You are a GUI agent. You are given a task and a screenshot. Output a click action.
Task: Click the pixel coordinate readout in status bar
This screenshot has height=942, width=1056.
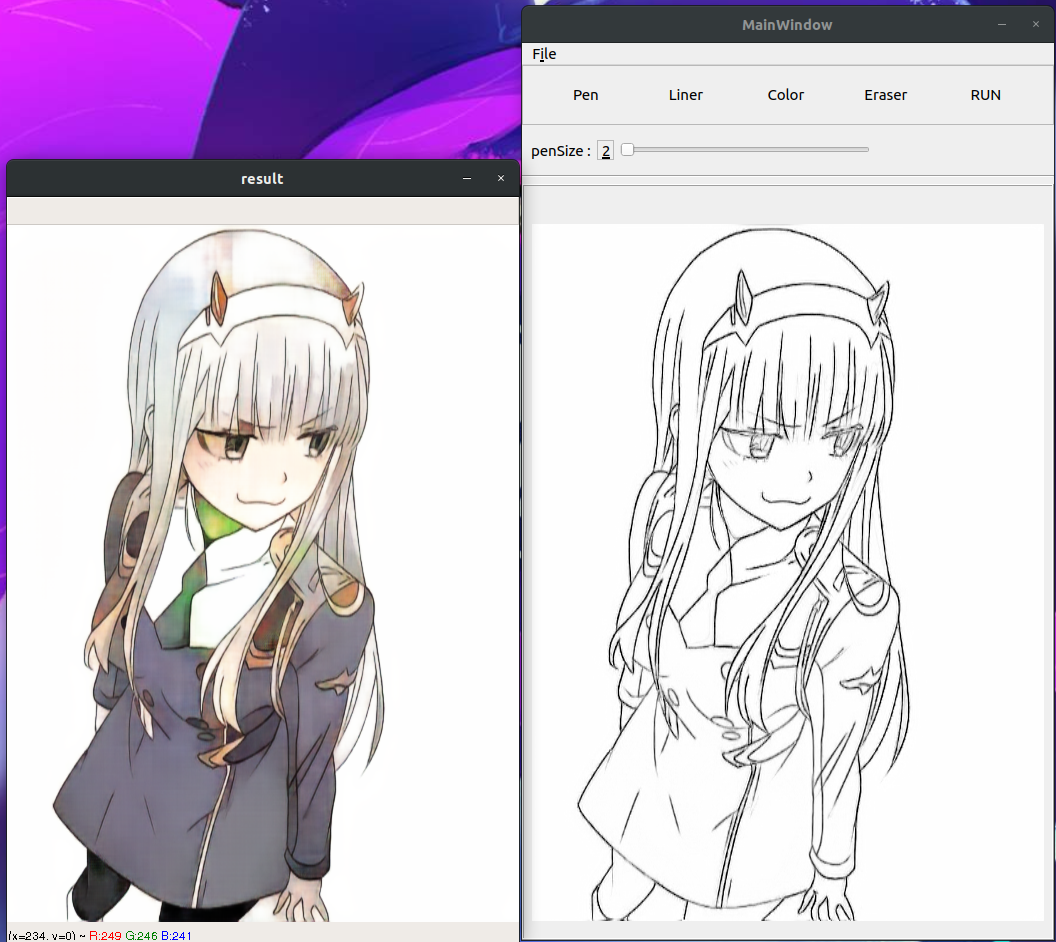pyautogui.click(x=40, y=936)
